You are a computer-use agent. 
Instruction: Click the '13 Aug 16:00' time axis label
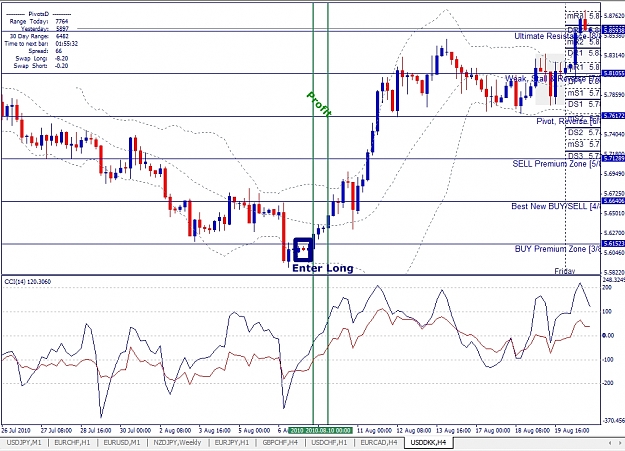click(x=454, y=431)
